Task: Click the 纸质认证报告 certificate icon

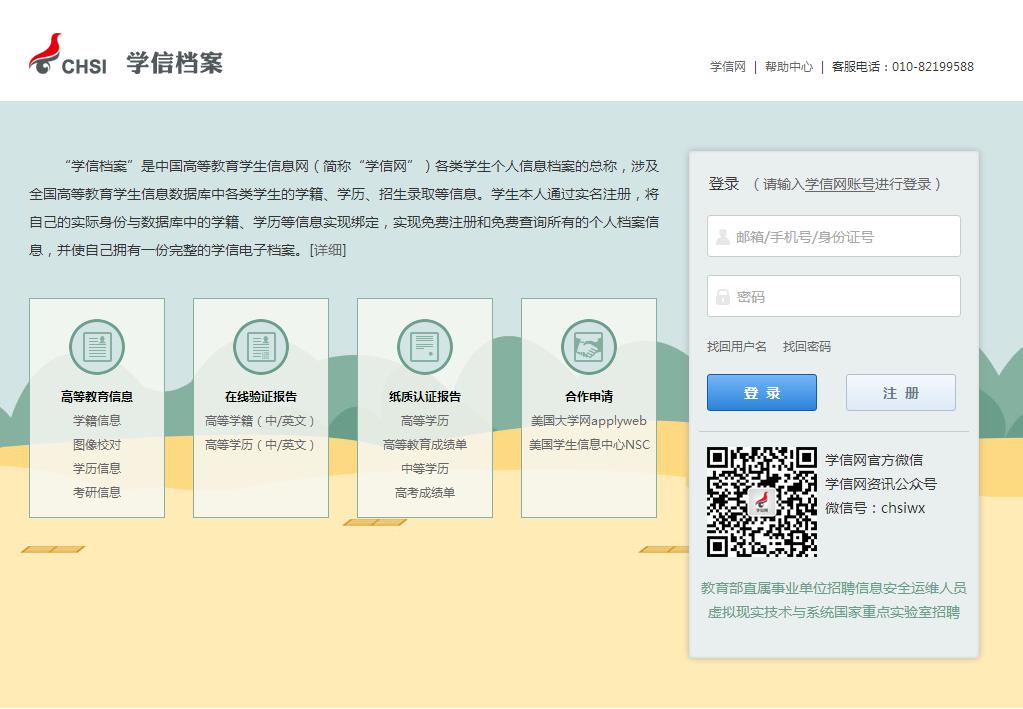Action: (425, 347)
